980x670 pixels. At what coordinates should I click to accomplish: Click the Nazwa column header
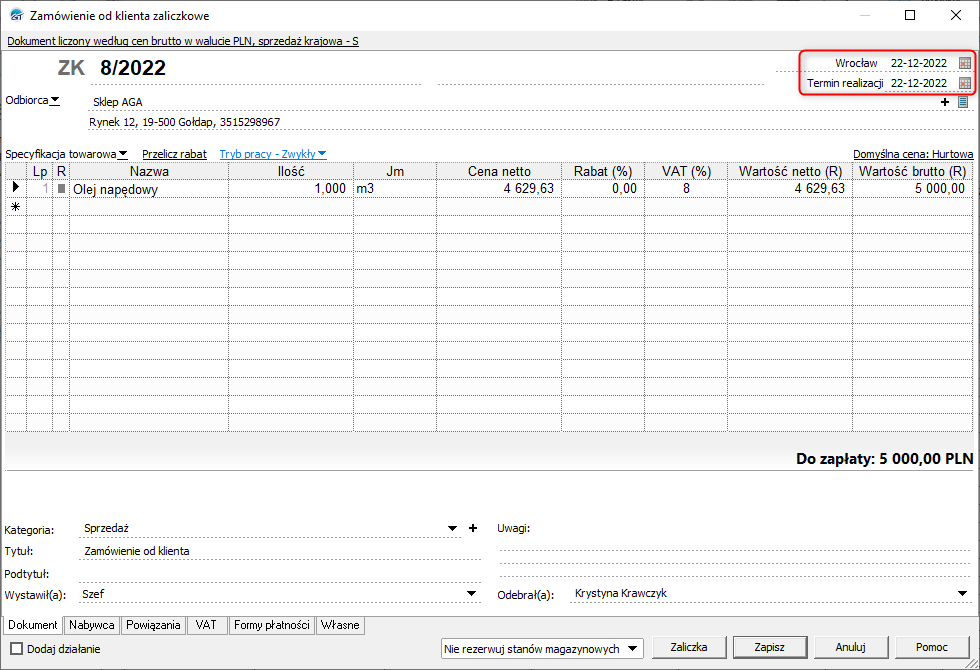click(149, 171)
